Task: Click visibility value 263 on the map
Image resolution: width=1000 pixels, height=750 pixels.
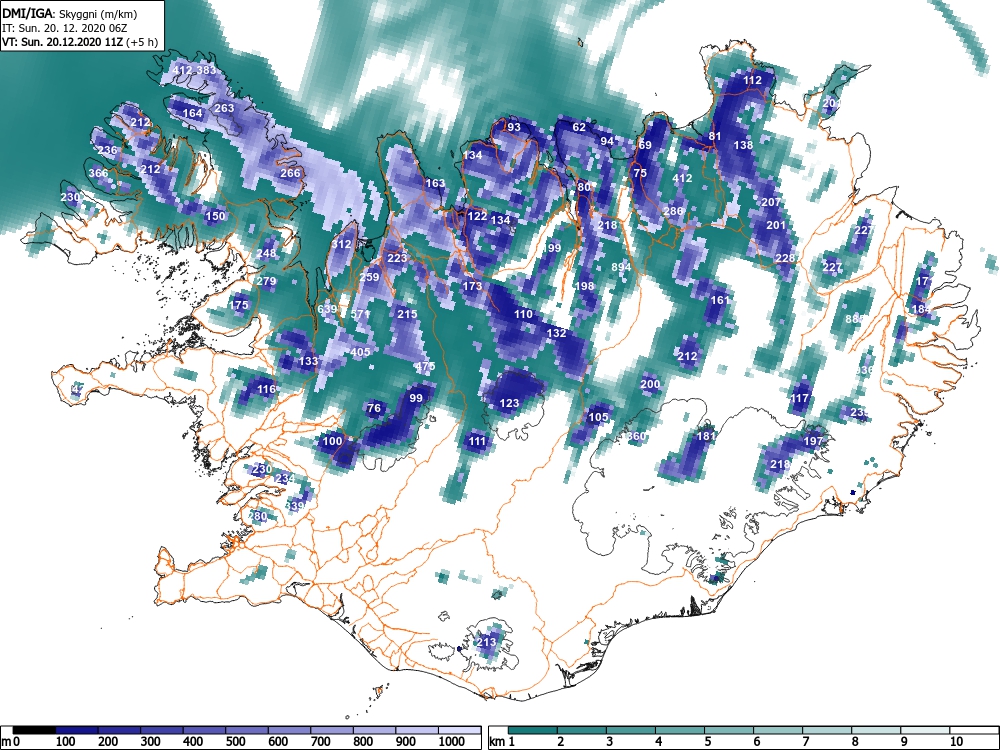Action: (224, 108)
